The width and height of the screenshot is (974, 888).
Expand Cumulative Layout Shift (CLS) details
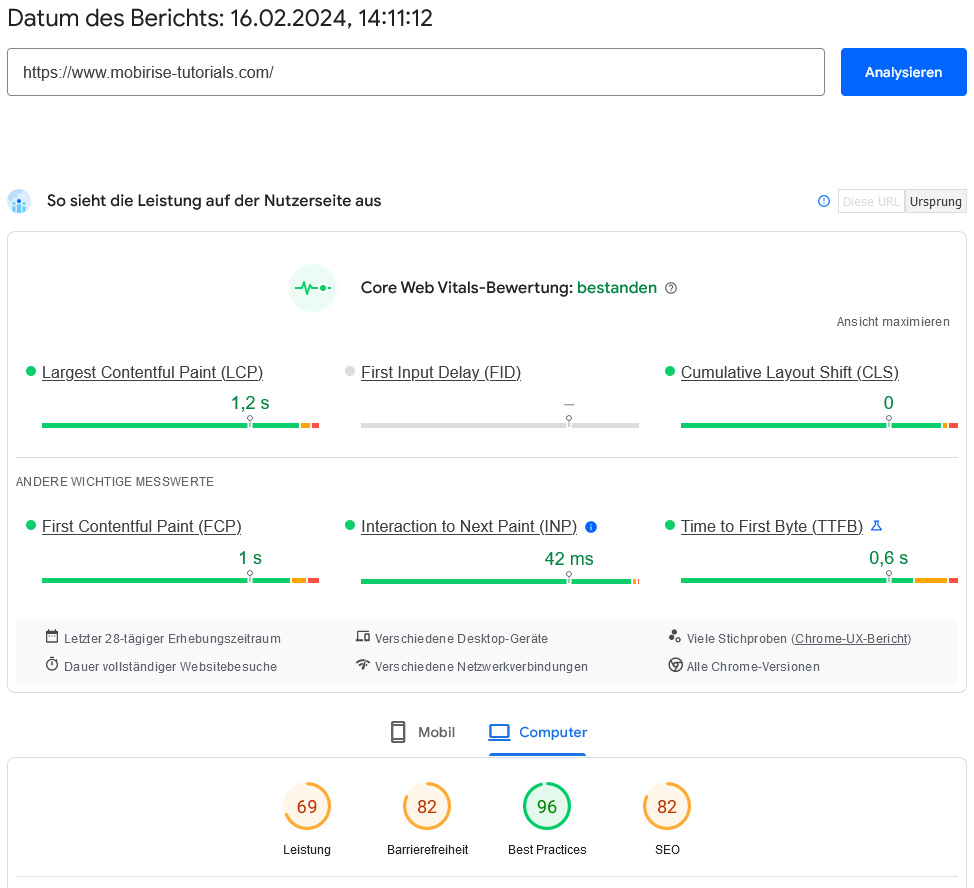789,373
